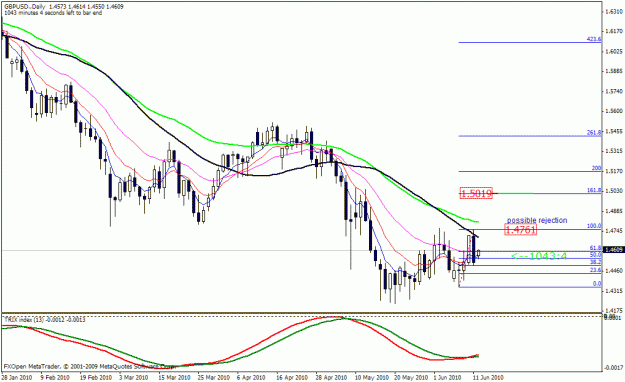625x382 pixels.
Task: Click the '1043 minutes 4 seconds left to bar end' text
Action: coord(53,13)
